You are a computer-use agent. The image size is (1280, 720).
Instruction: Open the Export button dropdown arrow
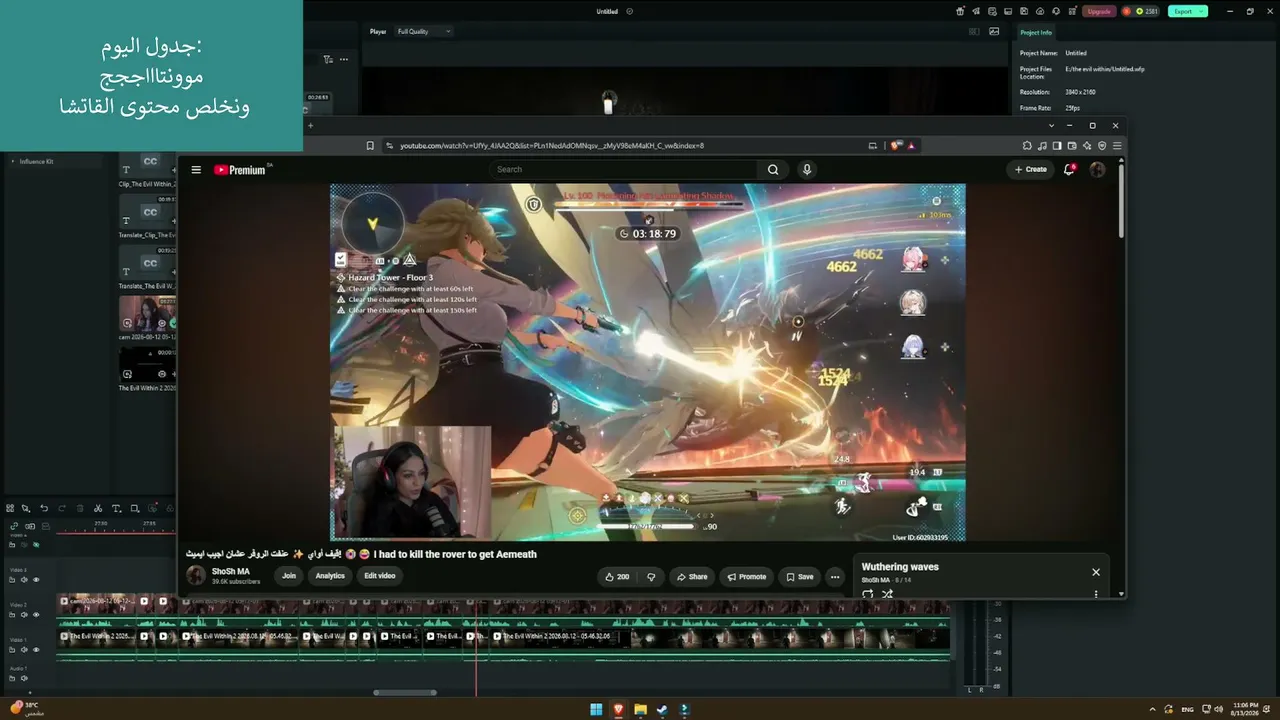[1201, 11]
